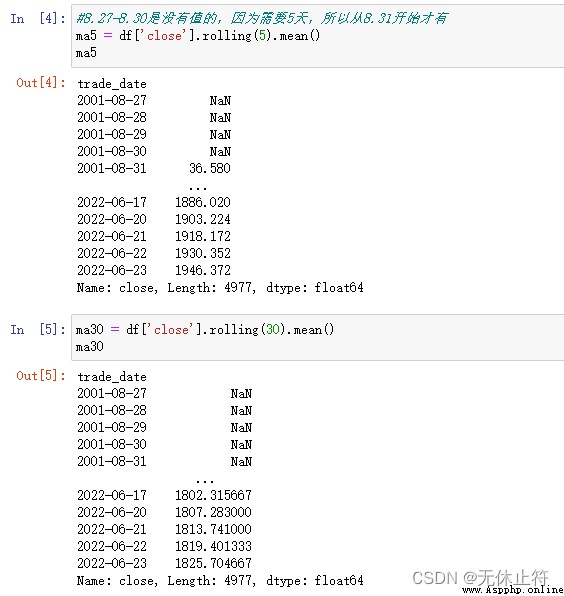Click the CSDN watermark text
This screenshot has width=564, height=596.
(x=480, y=578)
